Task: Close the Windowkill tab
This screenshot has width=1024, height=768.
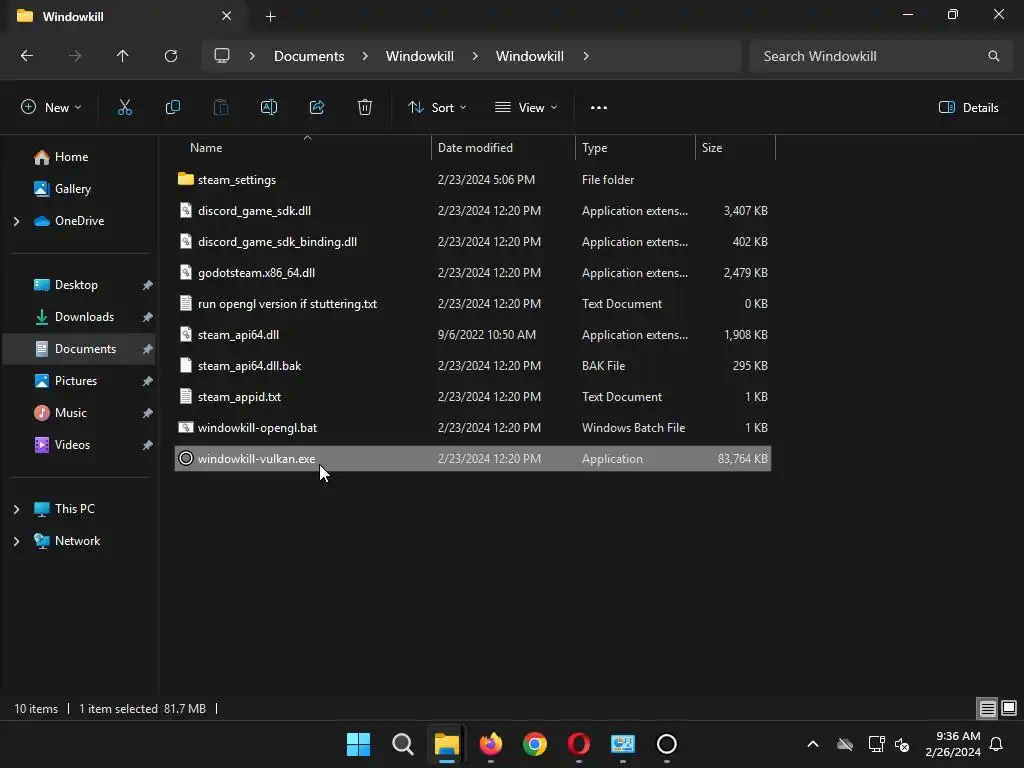Action: 227,16
